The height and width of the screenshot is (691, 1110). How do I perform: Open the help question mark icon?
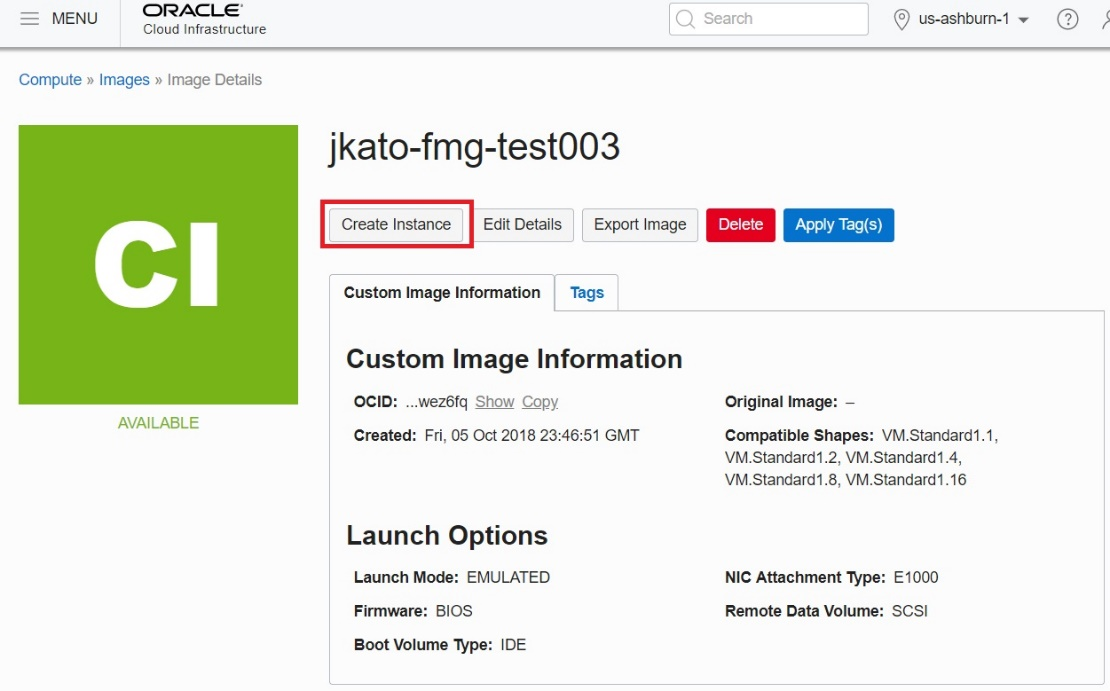pyautogui.click(x=1067, y=19)
